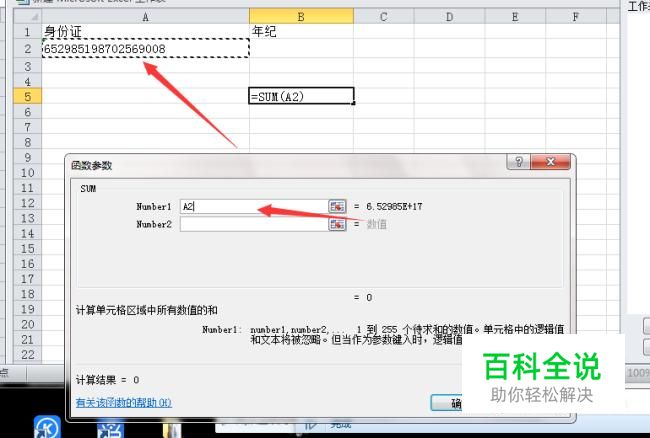650x438 pixels.
Task: Click the Number1 range selector icon
Action: point(337,206)
